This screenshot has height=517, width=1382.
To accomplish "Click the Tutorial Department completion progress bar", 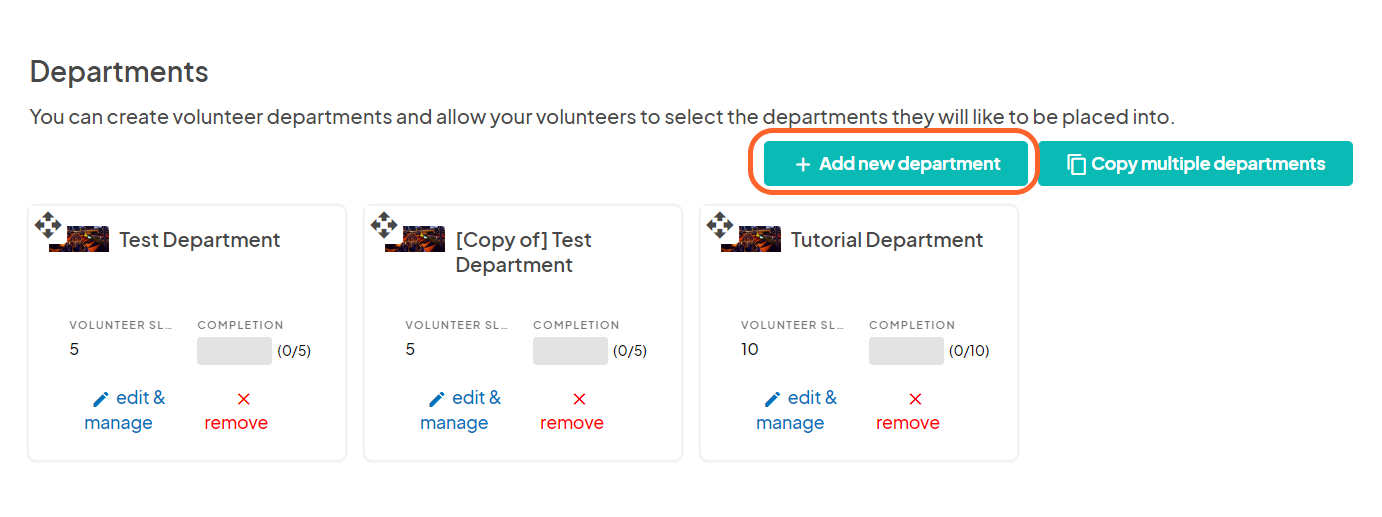I will [x=906, y=351].
